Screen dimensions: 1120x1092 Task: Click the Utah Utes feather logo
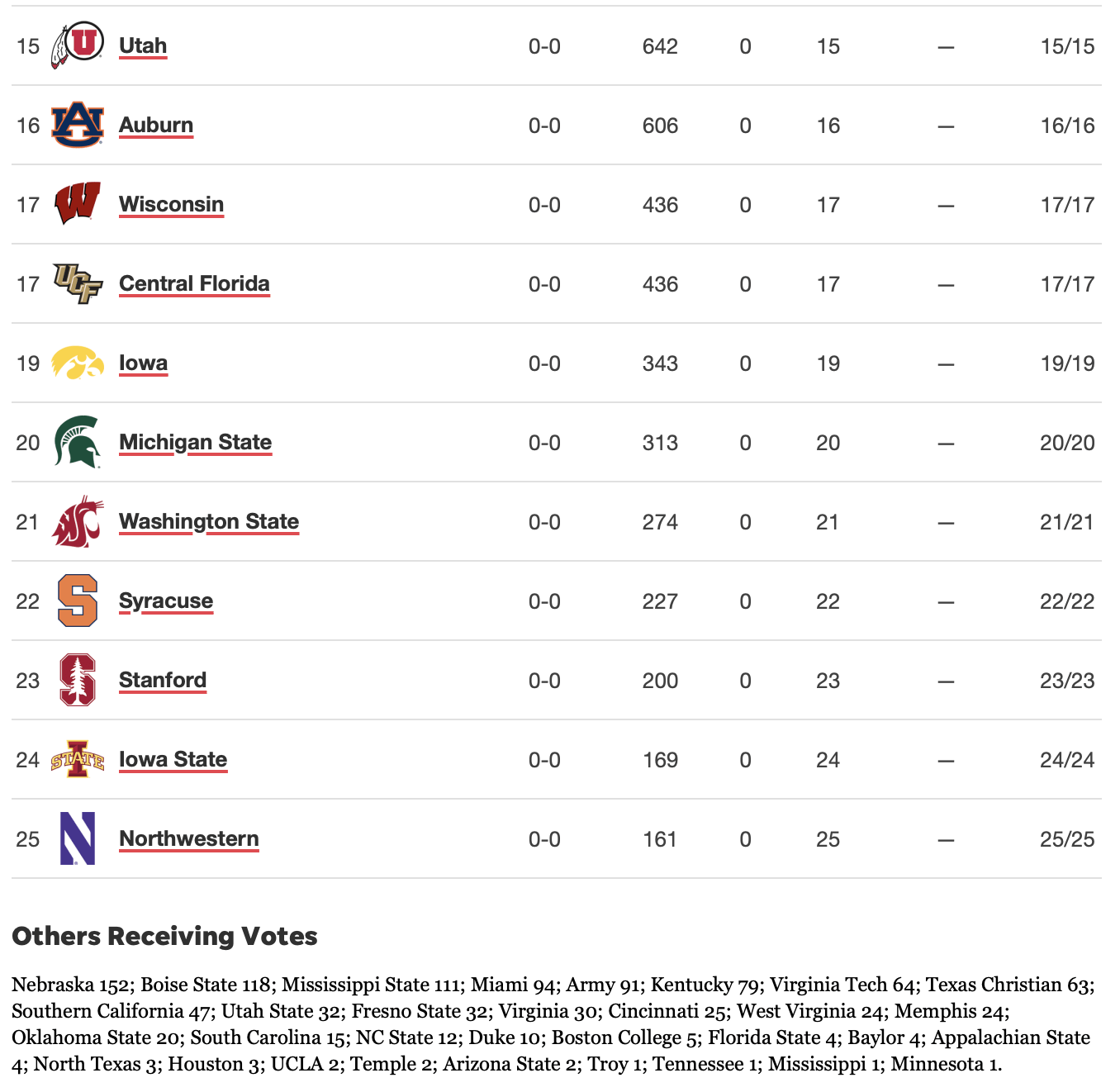tap(78, 45)
